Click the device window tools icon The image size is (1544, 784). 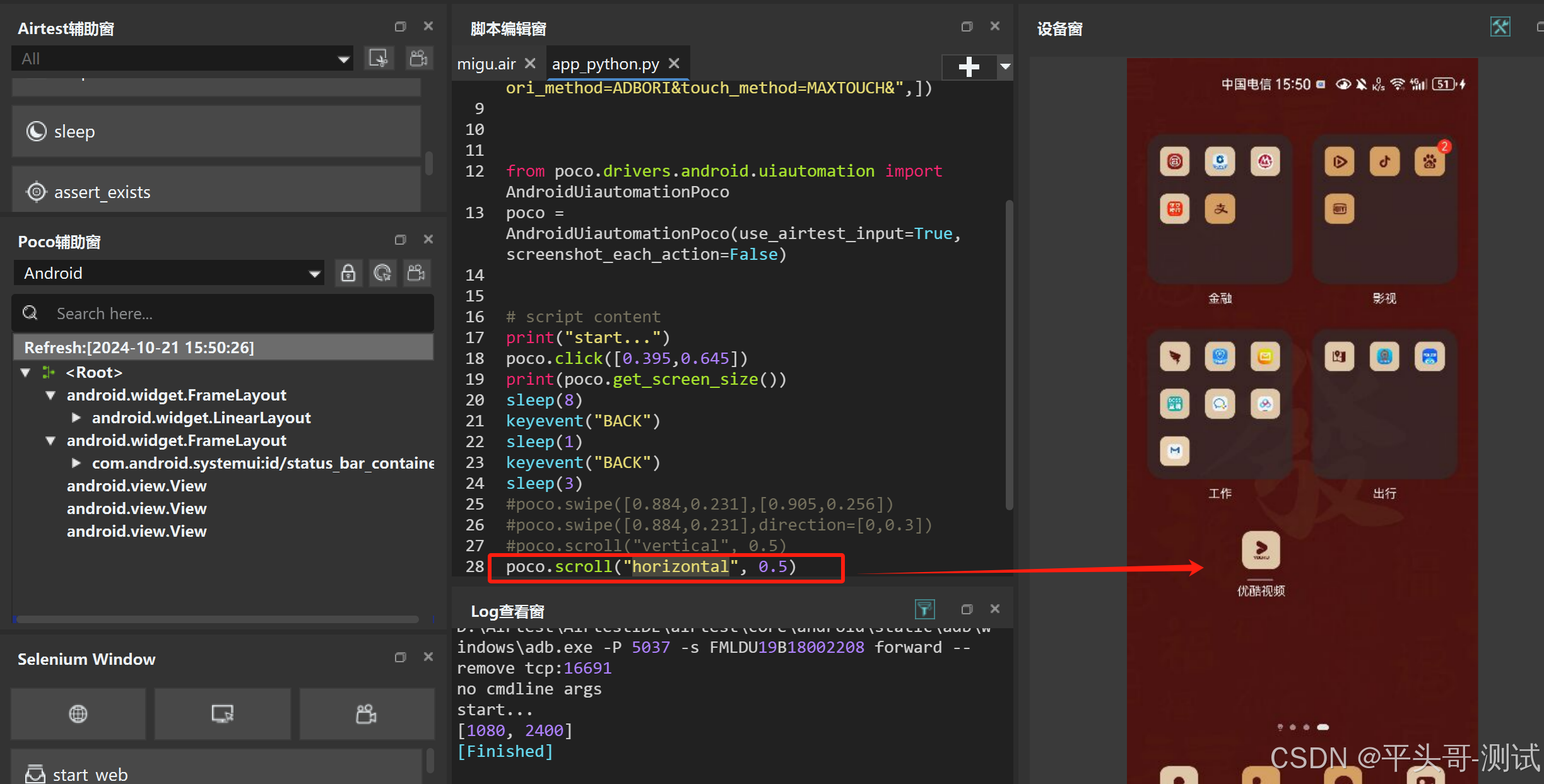point(1500,27)
